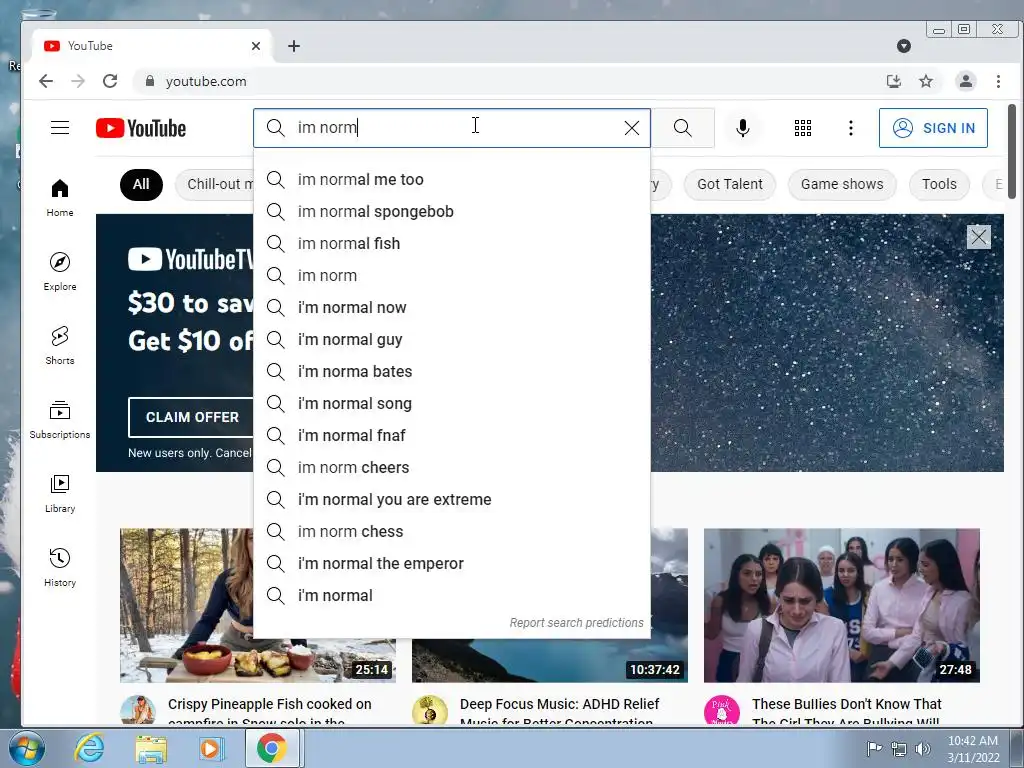The image size is (1024, 768).
Task: Select the Tools chip
Action: click(939, 184)
